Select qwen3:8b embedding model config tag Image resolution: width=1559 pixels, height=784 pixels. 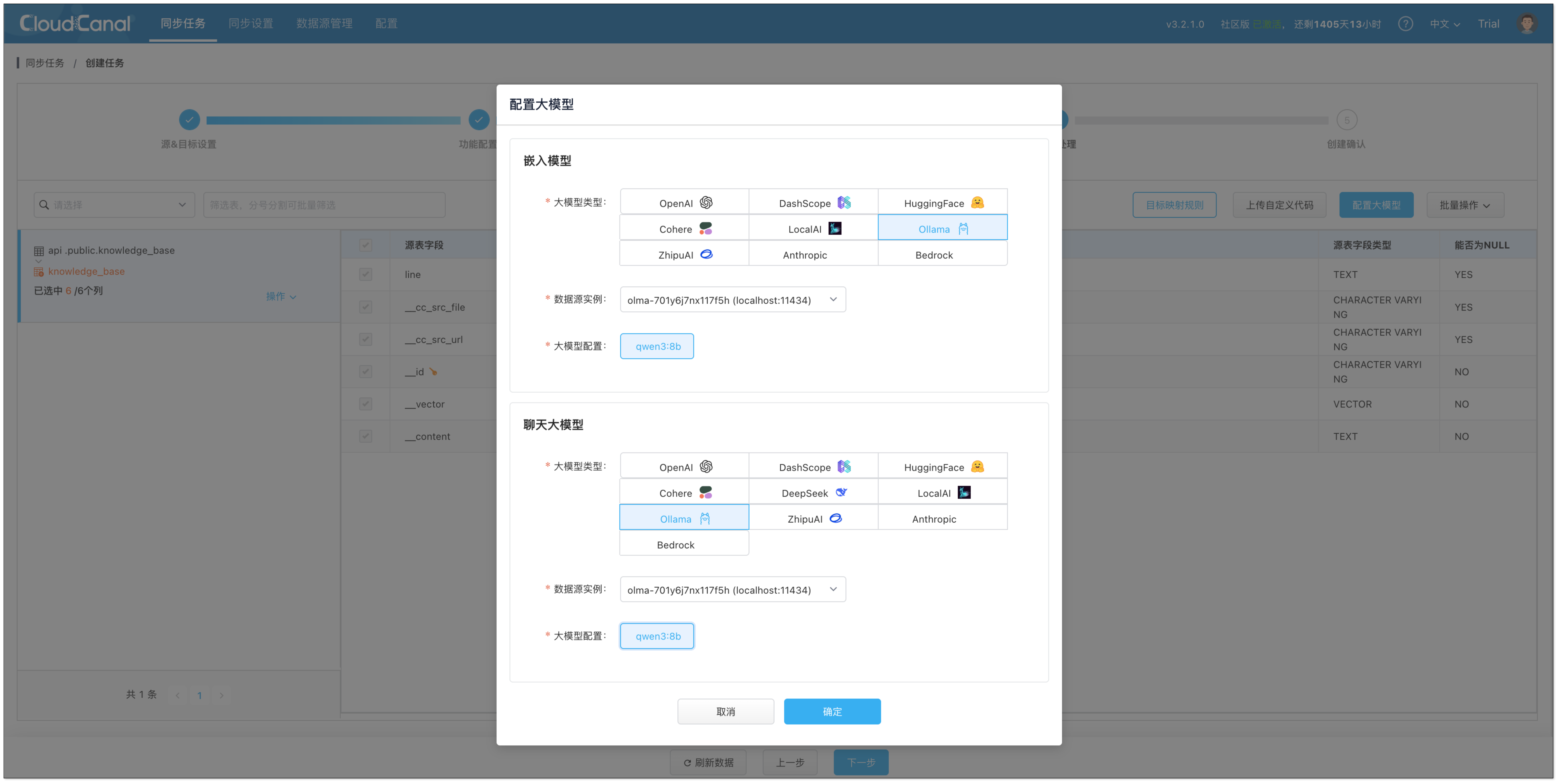(657, 346)
